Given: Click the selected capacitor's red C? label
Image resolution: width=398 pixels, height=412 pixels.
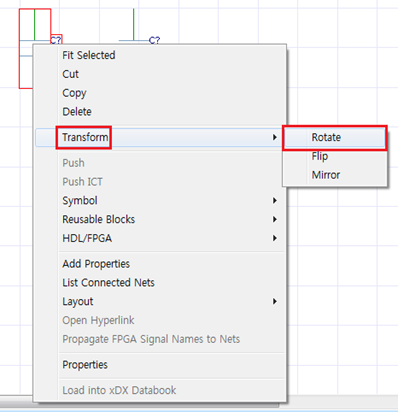Looking at the screenshot, I should click(56, 40).
